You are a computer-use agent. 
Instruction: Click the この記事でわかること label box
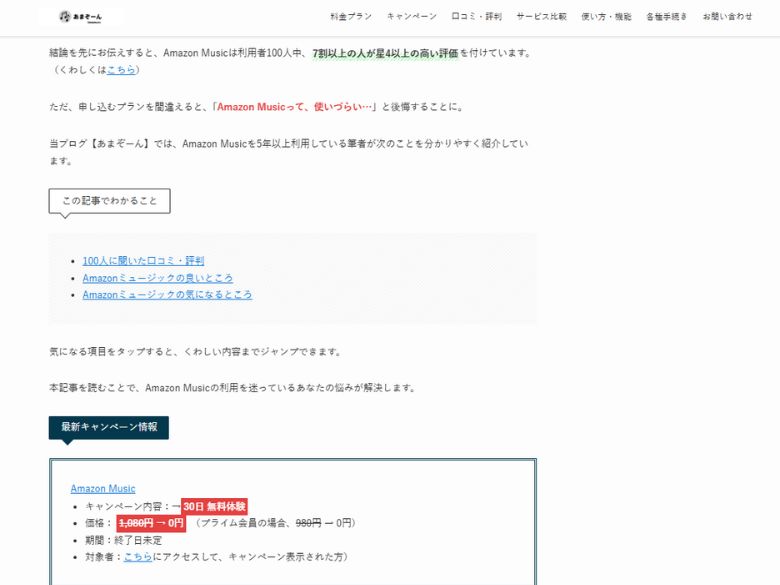109,201
